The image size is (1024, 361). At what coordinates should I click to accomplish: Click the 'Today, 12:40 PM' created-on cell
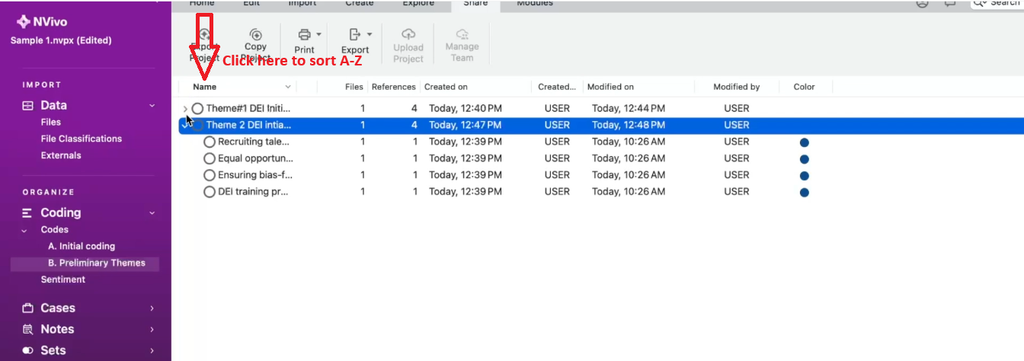click(465, 108)
